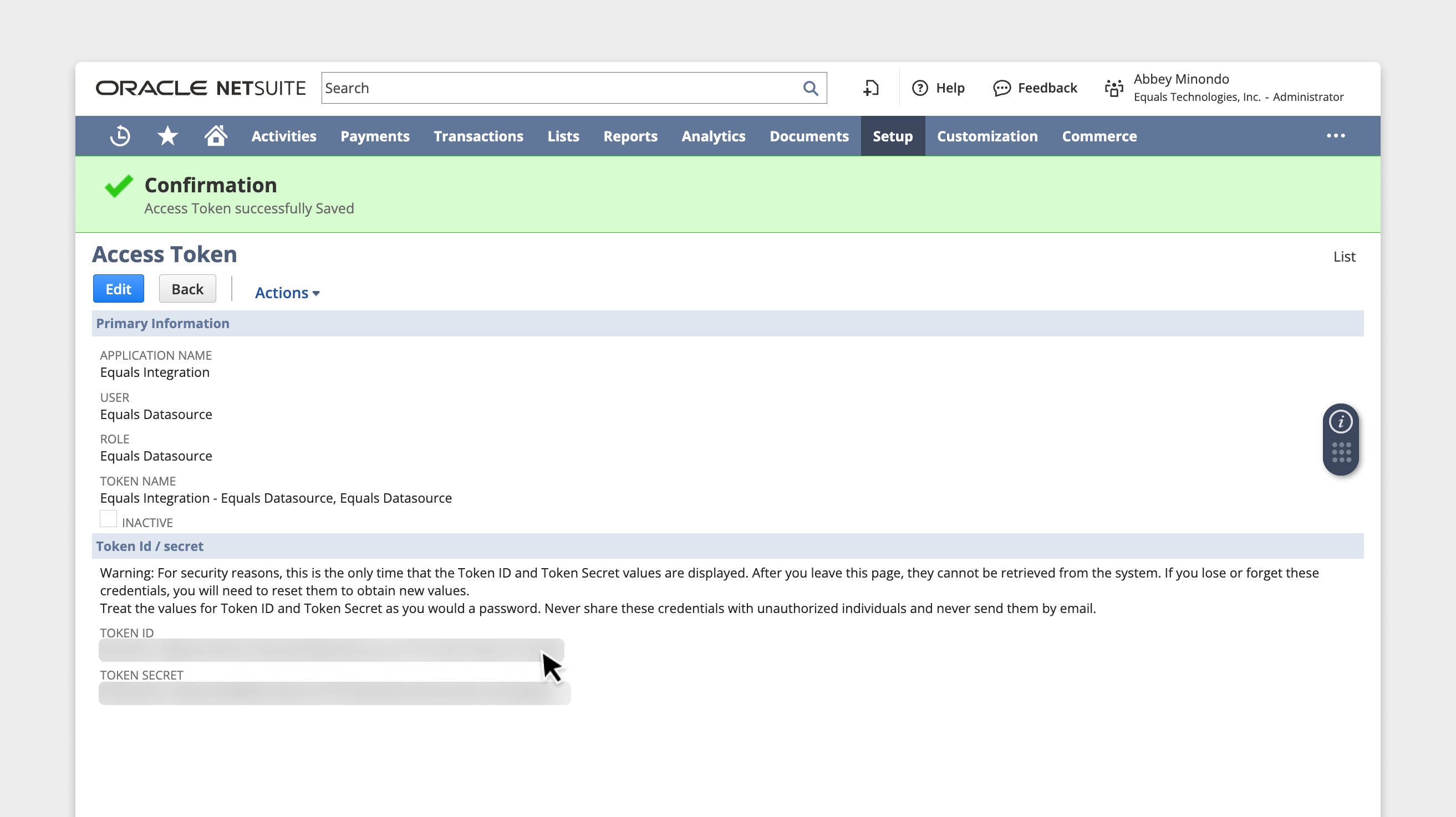The width and height of the screenshot is (1456, 817).
Task: Open the Shortcuts star icon
Action: (167, 136)
